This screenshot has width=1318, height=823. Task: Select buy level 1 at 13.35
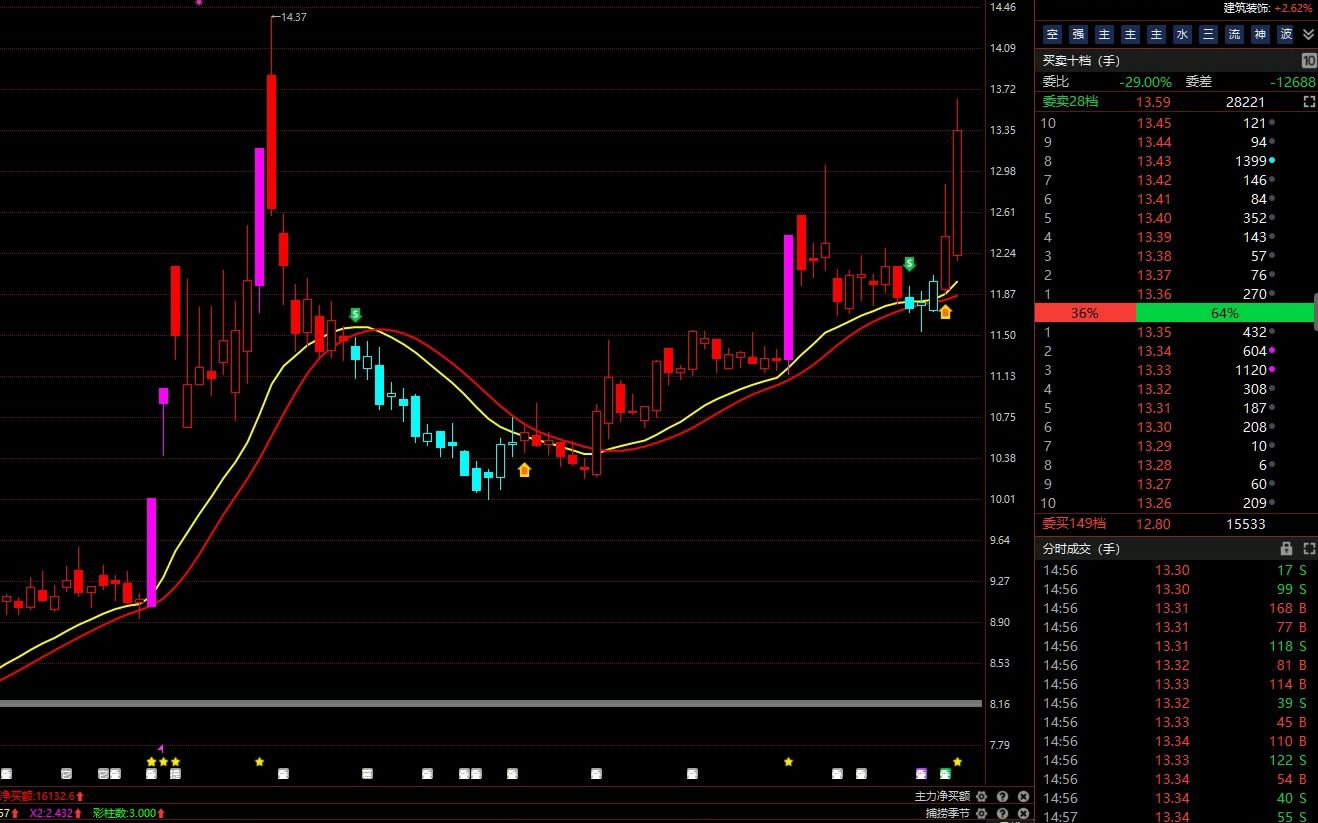tap(1176, 332)
